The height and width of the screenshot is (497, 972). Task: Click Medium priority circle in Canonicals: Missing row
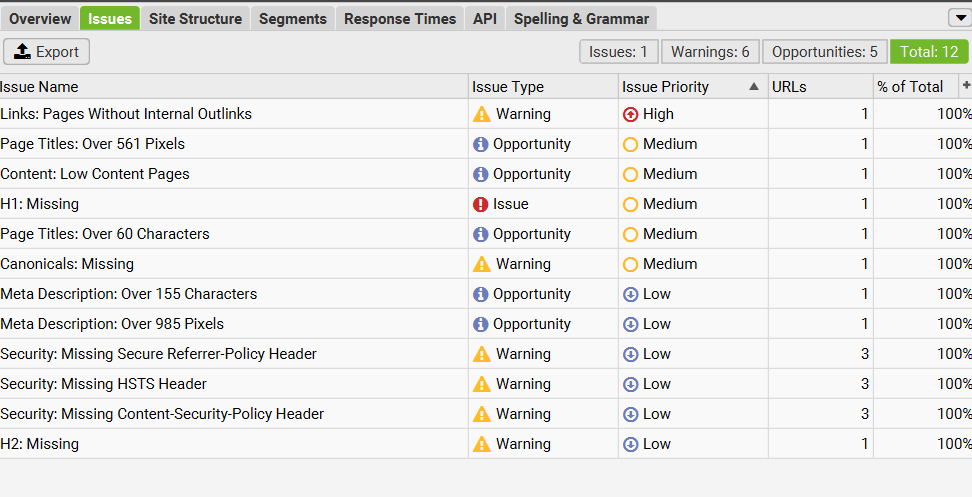click(x=630, y=264)
